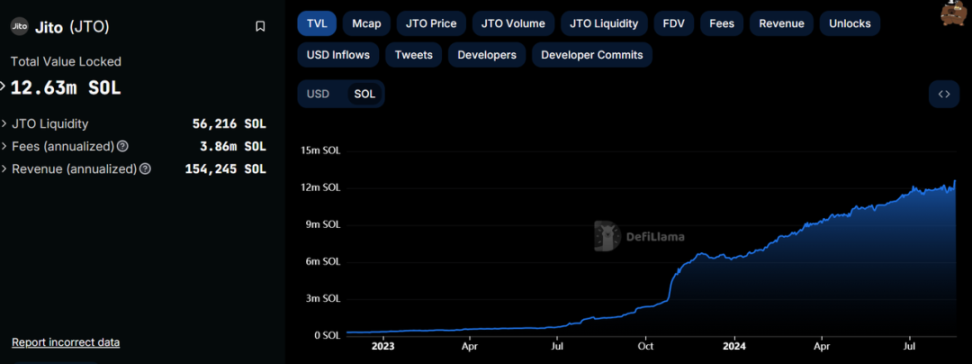Bookmark Jito with the bookmark icon

pyautogui.click(x=260, y=26)
